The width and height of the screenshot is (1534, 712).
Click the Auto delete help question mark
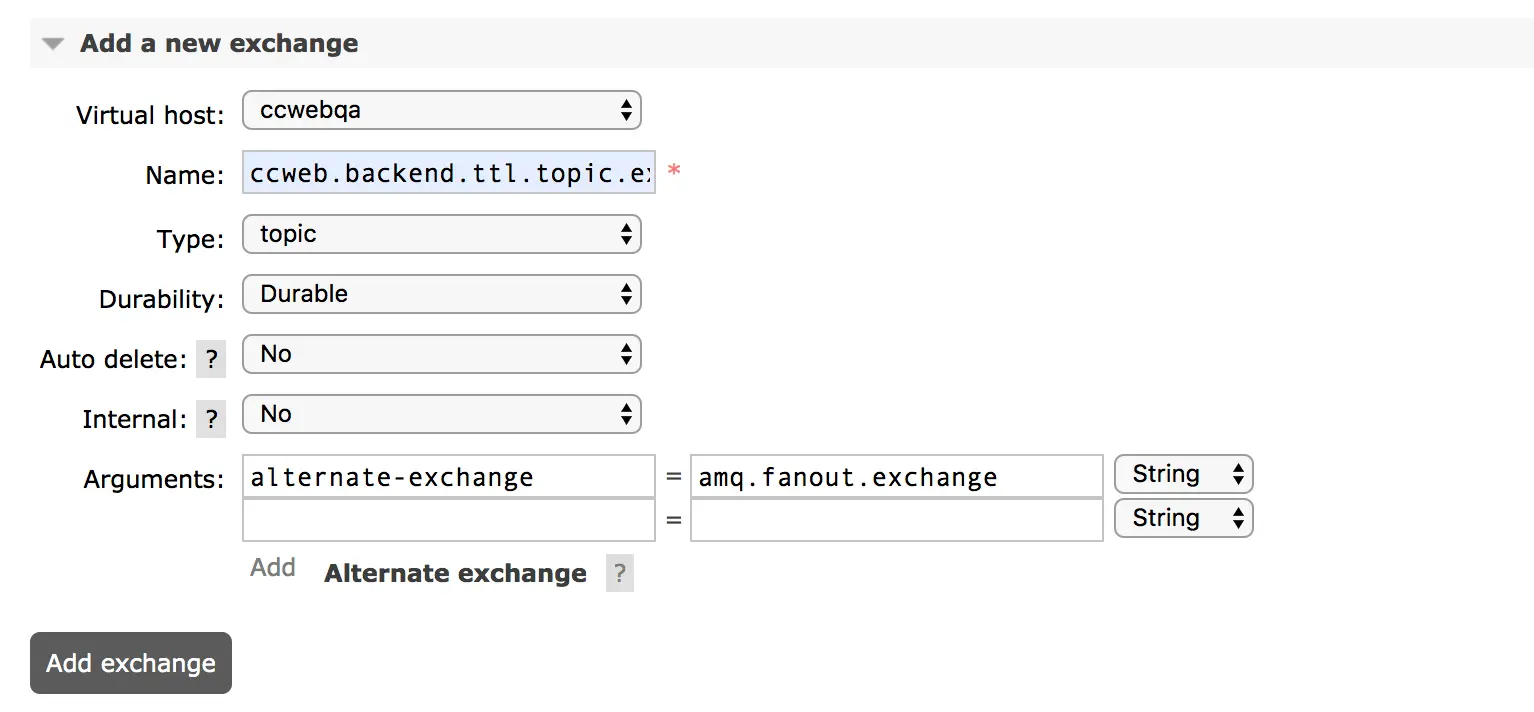click(211, 360)
